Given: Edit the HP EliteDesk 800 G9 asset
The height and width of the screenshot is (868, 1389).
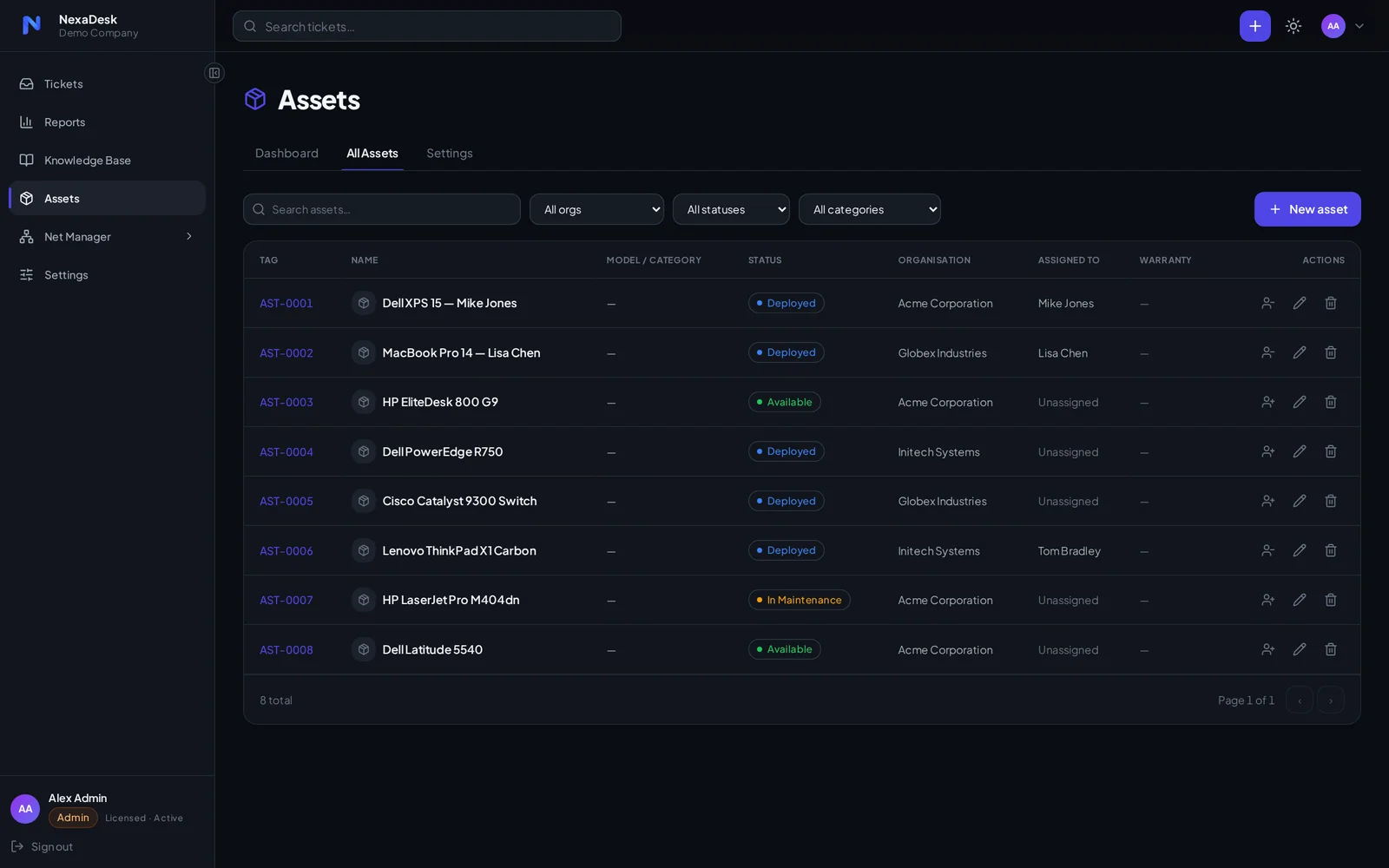Looking at the screenshot, I should click(1300, 402).
